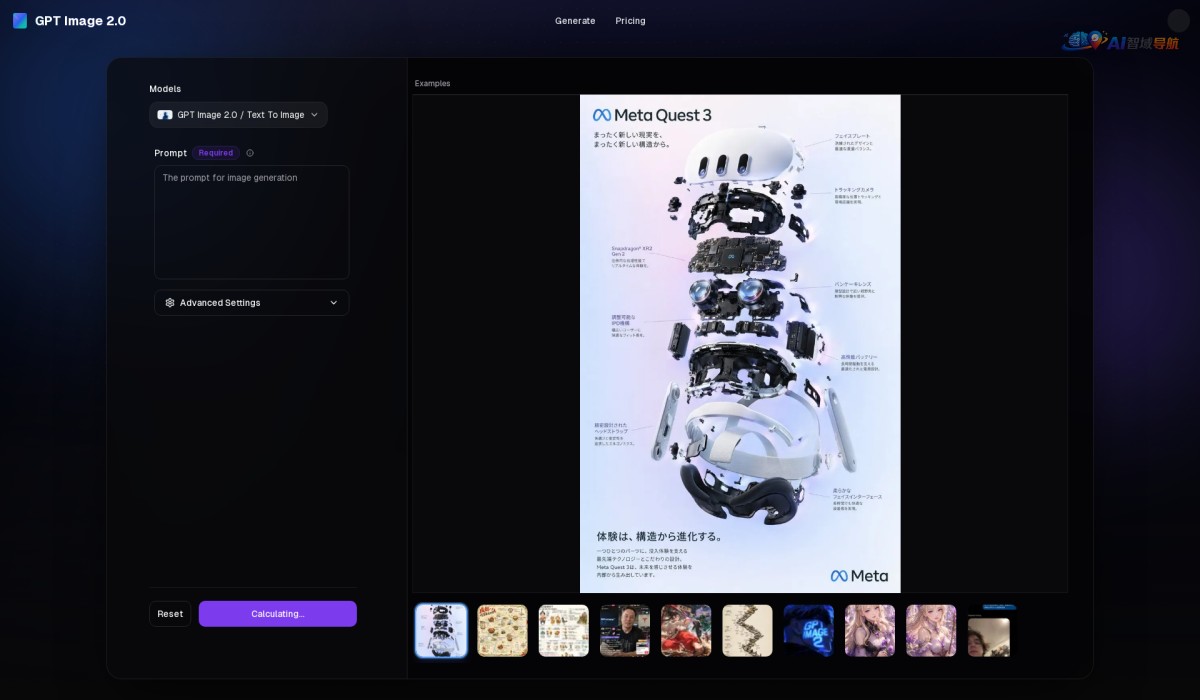Click the purple Calculating... button
This screenshot has width=1200, height=700.
tap(278, 614)
